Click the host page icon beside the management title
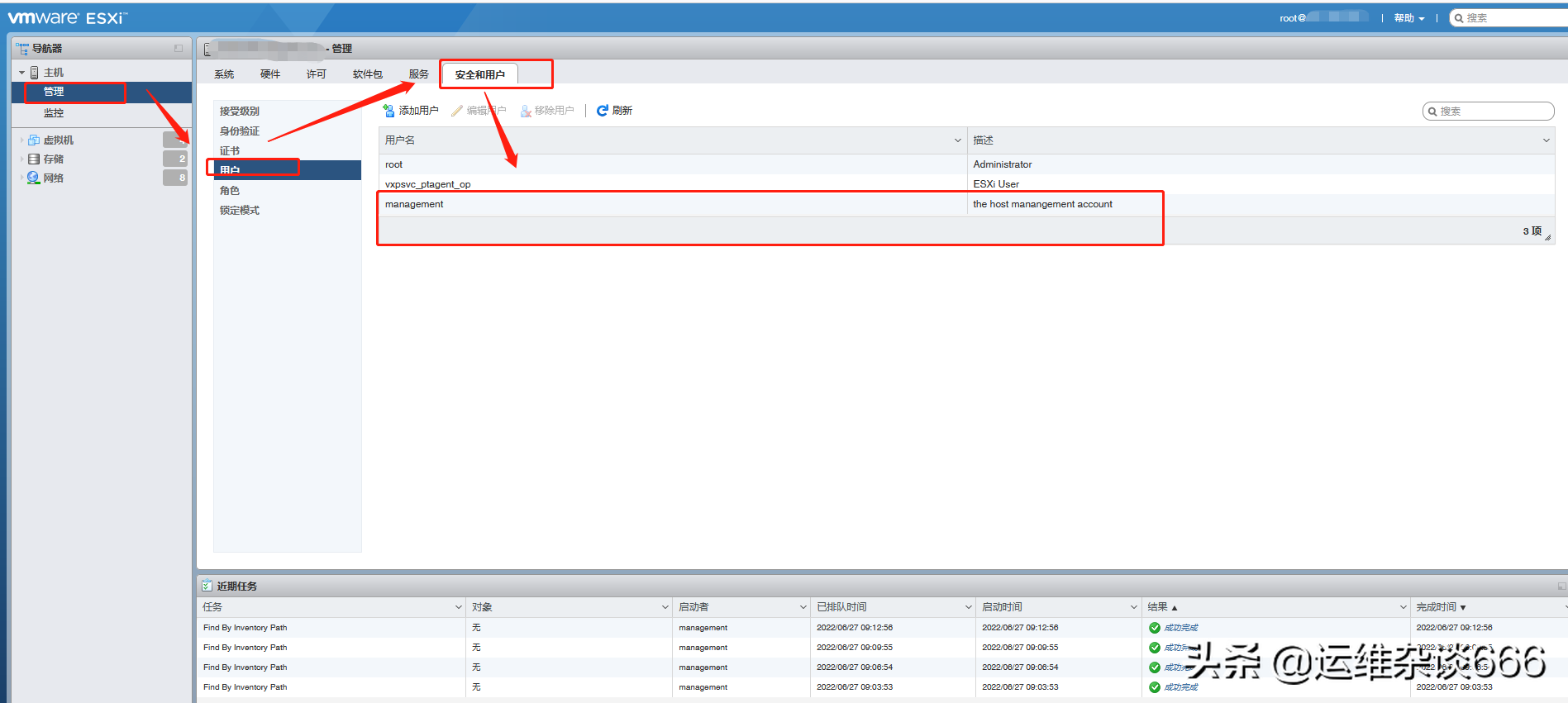This screenshot has height=703, width=1568. click(207, 50)
